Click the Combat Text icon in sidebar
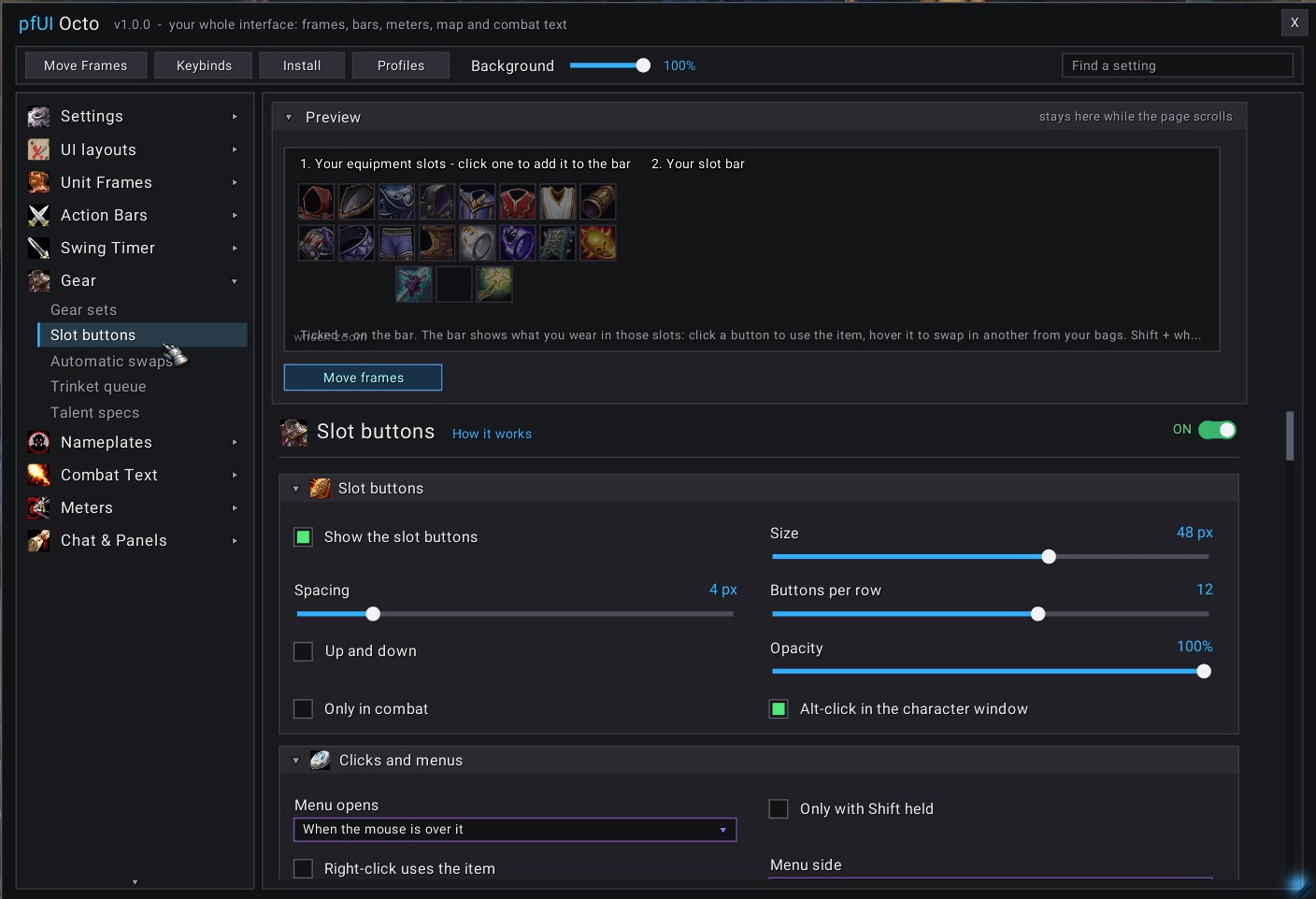1316x899 pixels. (x=38, y=476)
